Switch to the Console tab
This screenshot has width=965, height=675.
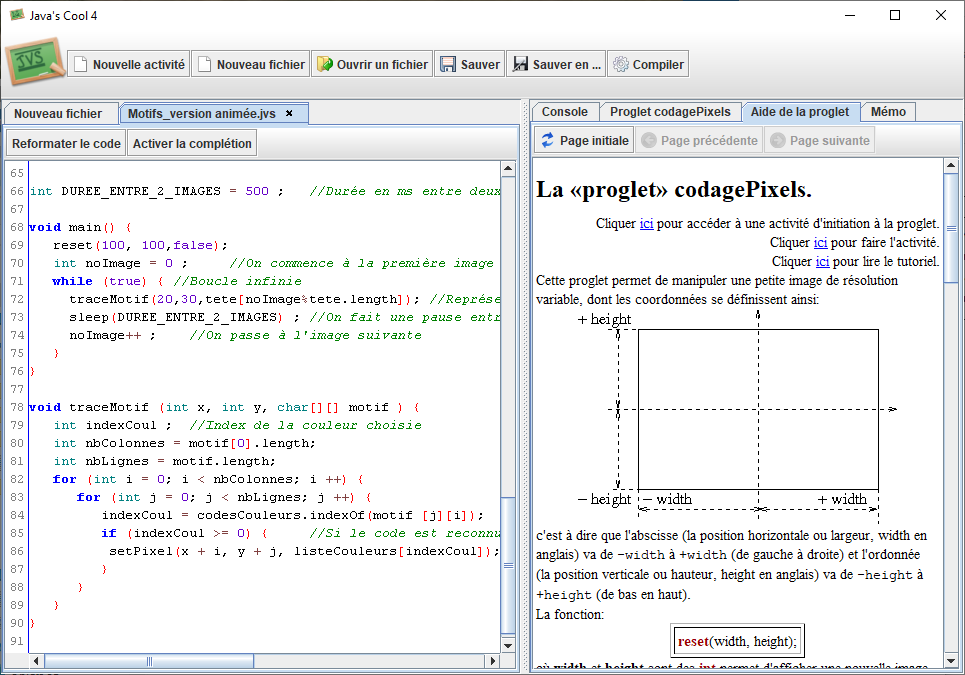(x=564, y=112)
